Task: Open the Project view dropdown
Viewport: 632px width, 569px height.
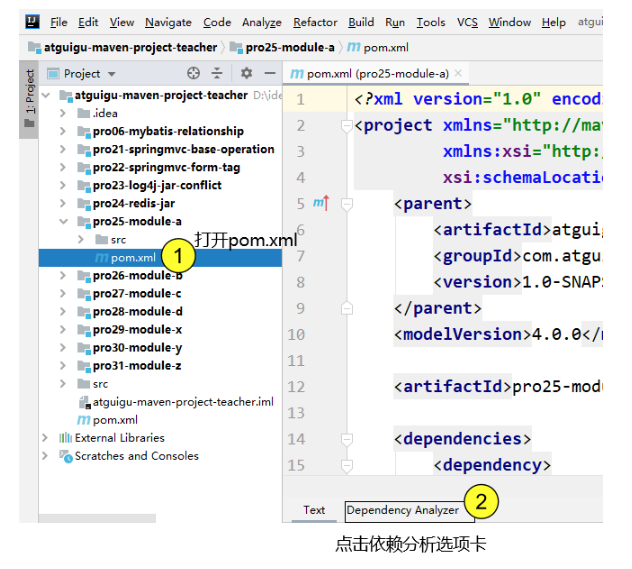Action: click(x=111, y=73)
